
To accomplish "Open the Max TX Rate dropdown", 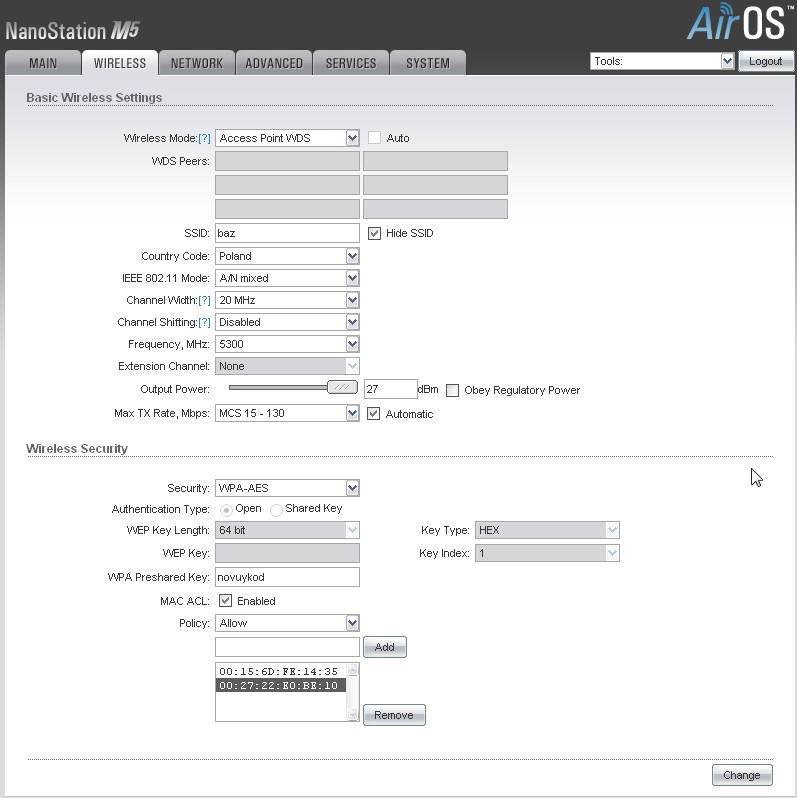I will [x=287, y=413].
